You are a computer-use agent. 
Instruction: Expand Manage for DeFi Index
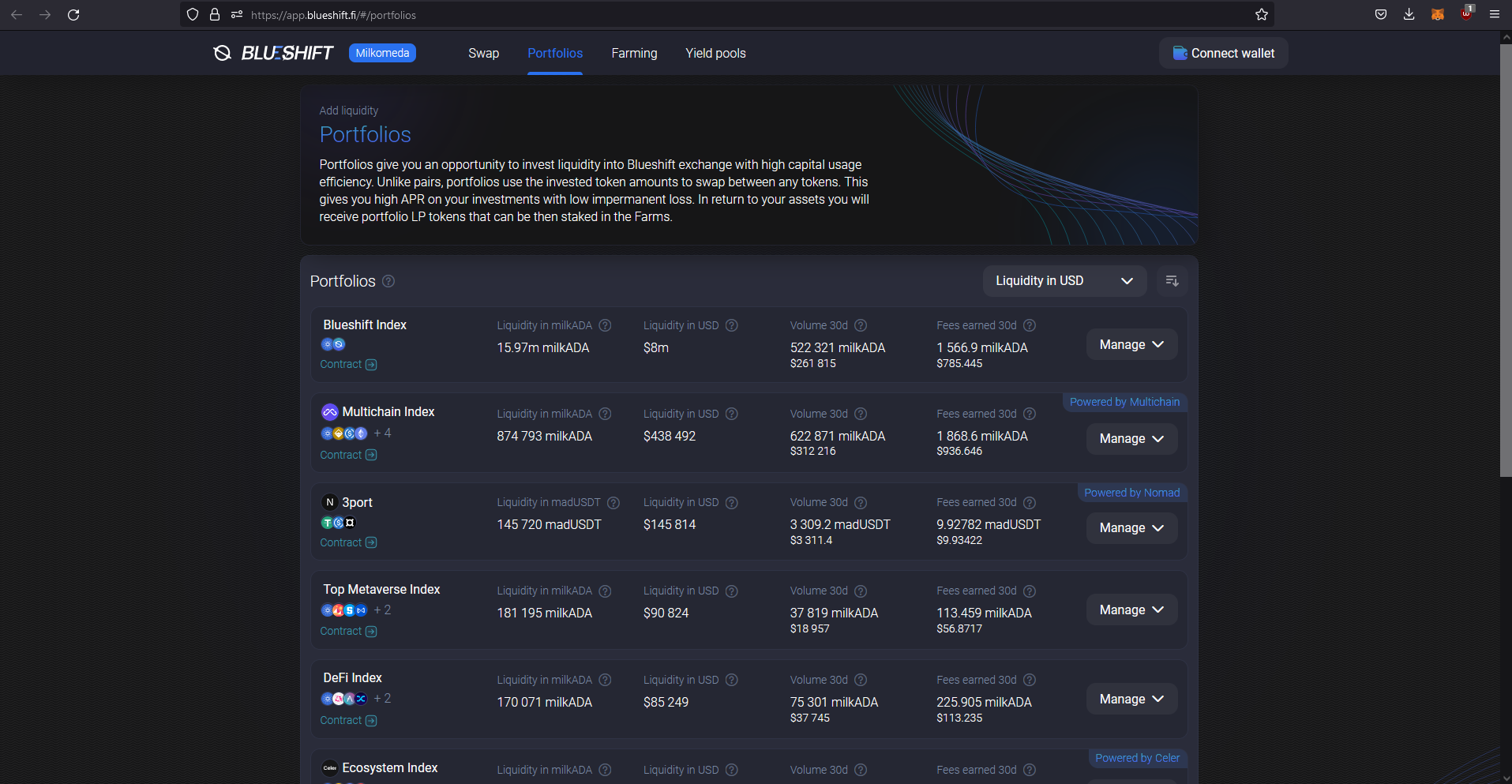[1131, 700]
